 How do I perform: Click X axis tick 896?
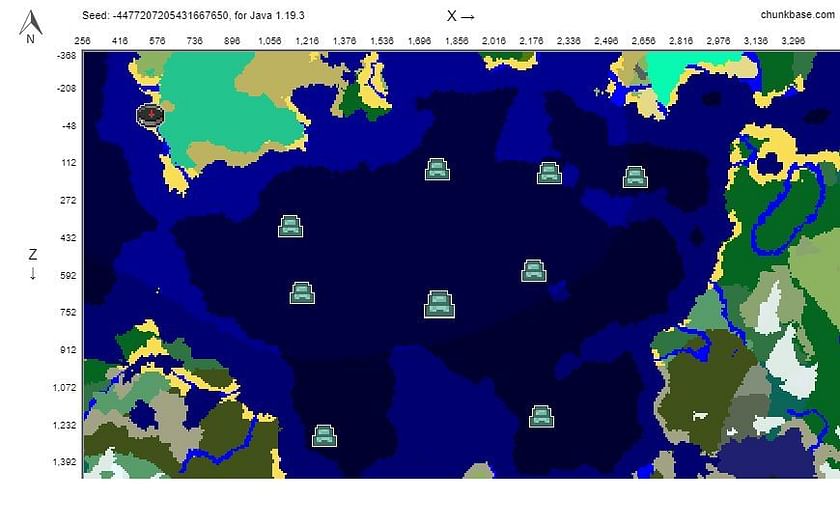pyautogui.click(x=232, y=41)
